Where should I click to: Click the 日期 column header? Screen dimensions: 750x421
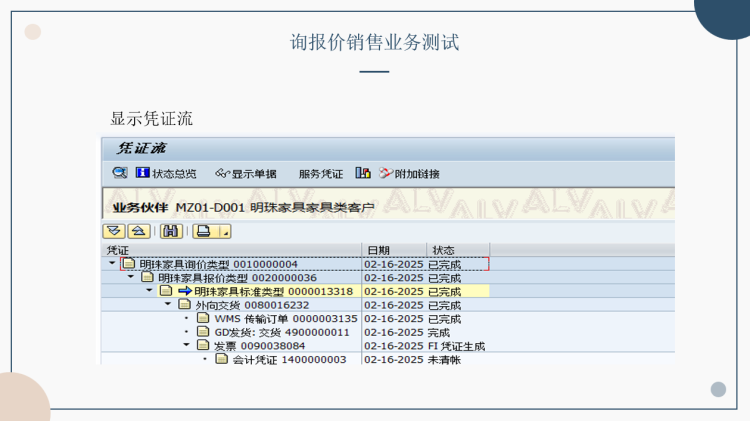point(394,250)
